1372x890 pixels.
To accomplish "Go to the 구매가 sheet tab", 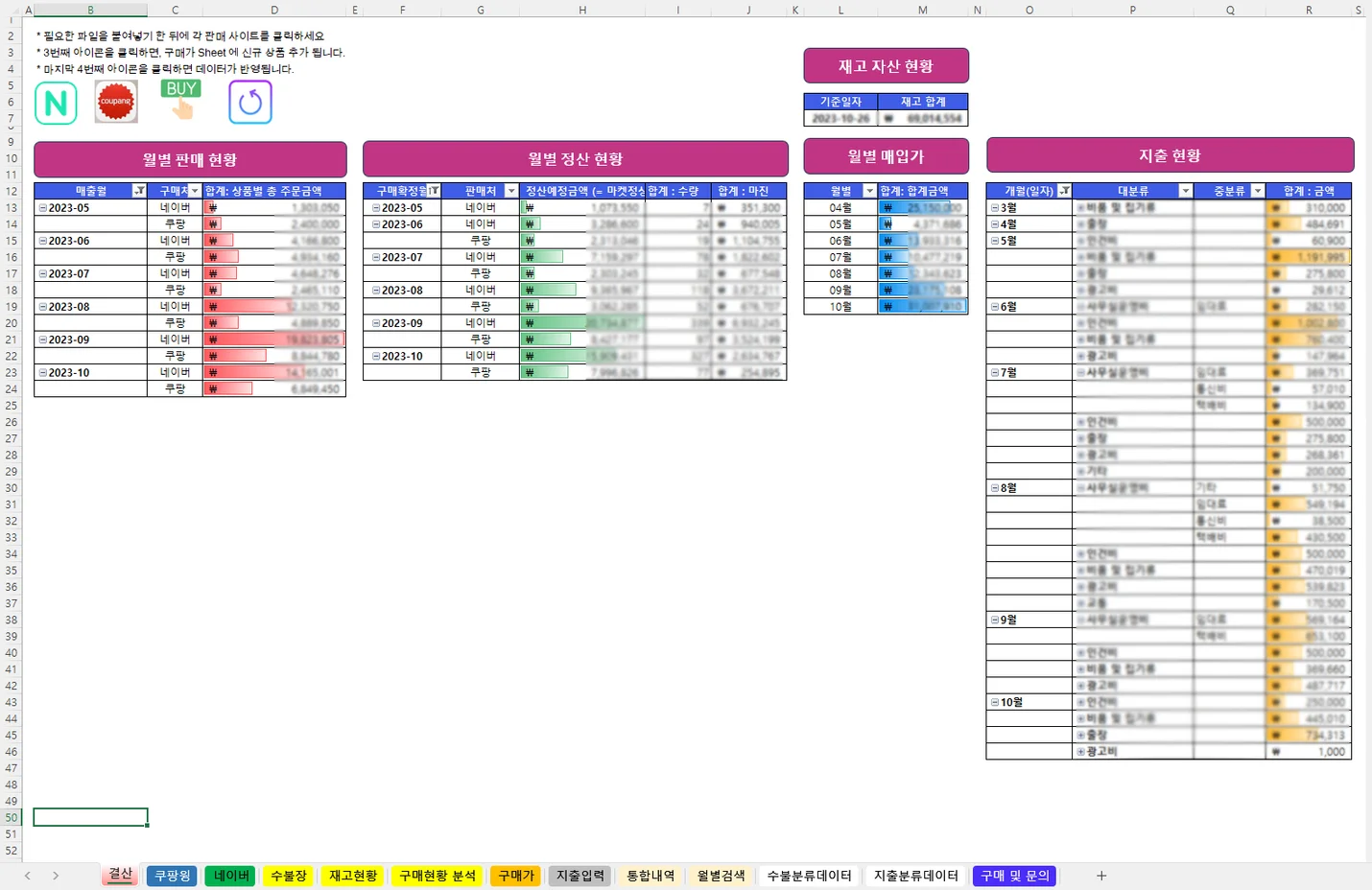I will click(515, 876).
